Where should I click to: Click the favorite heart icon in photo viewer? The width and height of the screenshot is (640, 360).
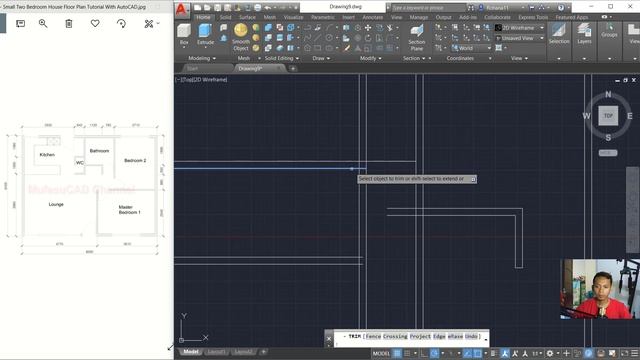coord(95,24)
